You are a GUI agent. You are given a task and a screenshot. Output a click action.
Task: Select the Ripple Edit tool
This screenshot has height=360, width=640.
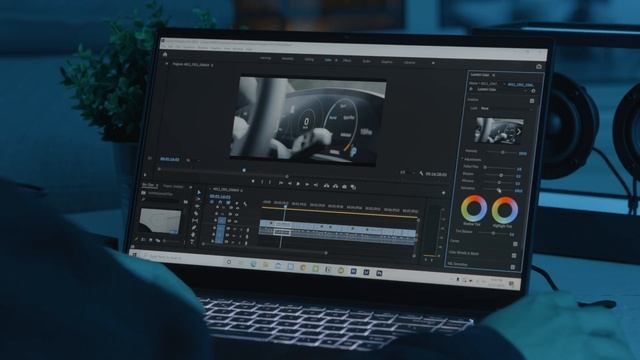click(198, 206)
